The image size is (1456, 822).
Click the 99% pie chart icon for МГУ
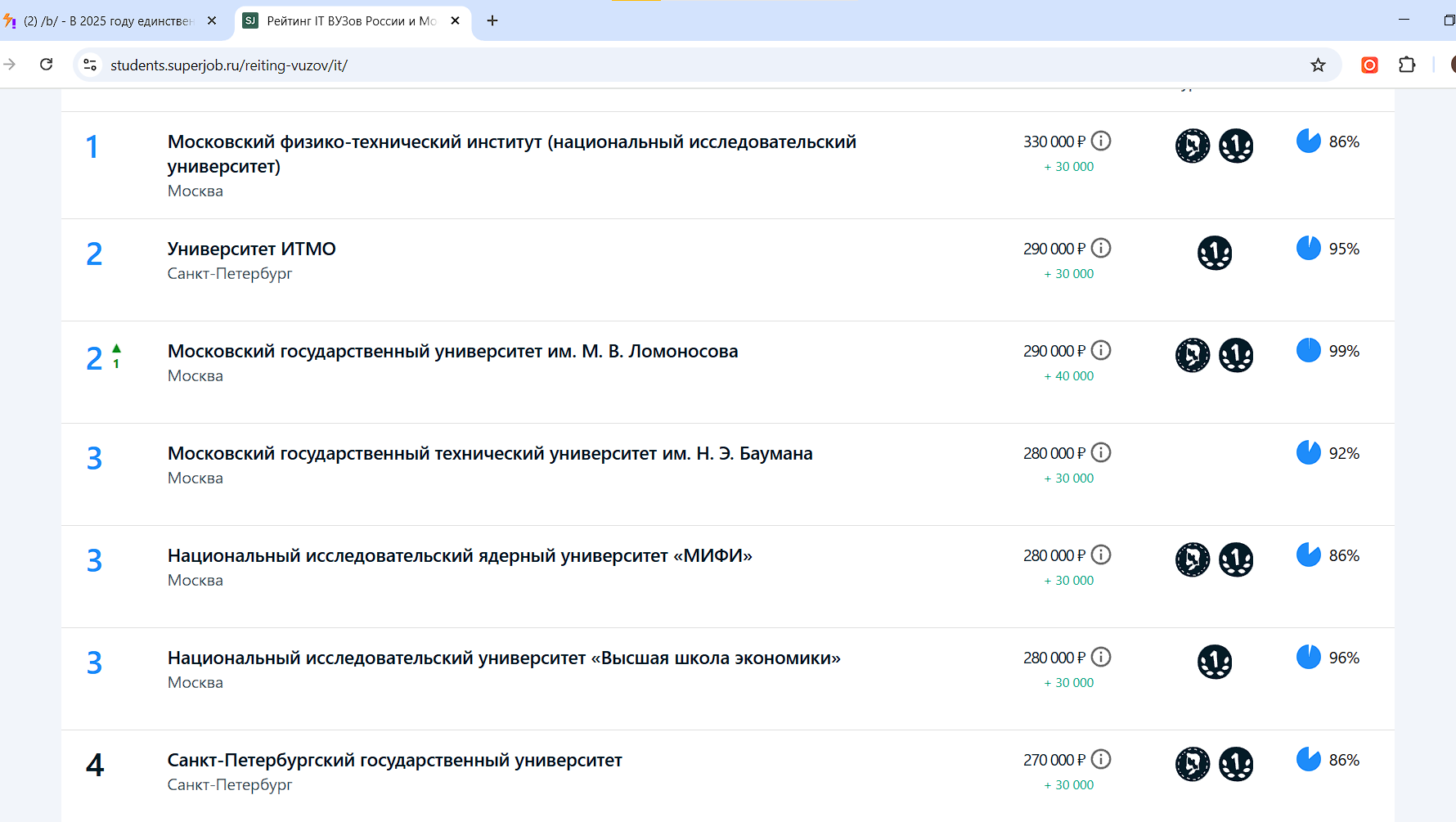click(x=1309, y=350)
